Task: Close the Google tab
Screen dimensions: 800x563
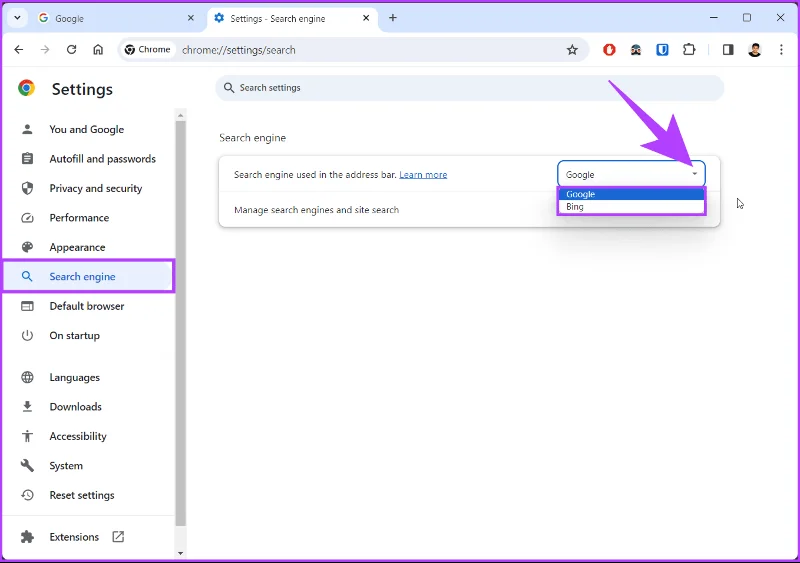Action: click(x=191, y=18)
